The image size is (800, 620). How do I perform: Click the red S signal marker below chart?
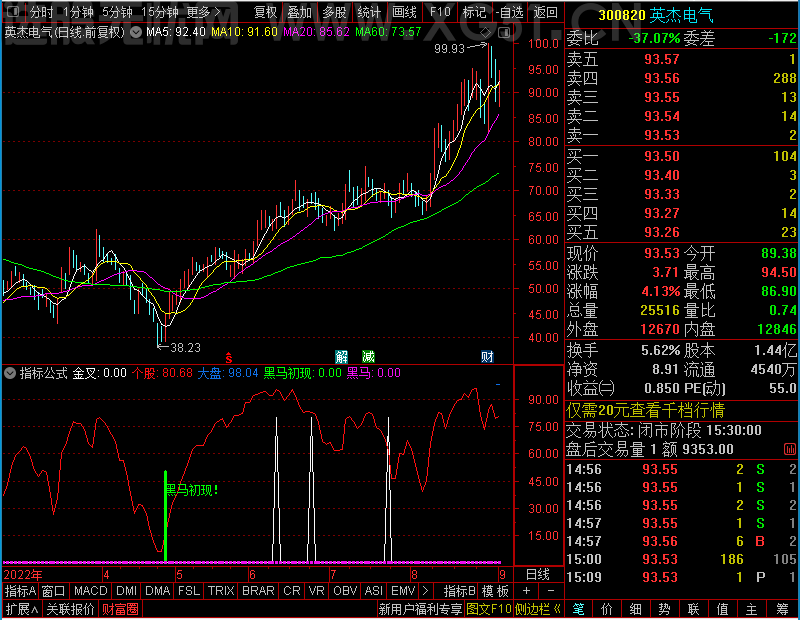pyautogui.click(x=229, y=357)
